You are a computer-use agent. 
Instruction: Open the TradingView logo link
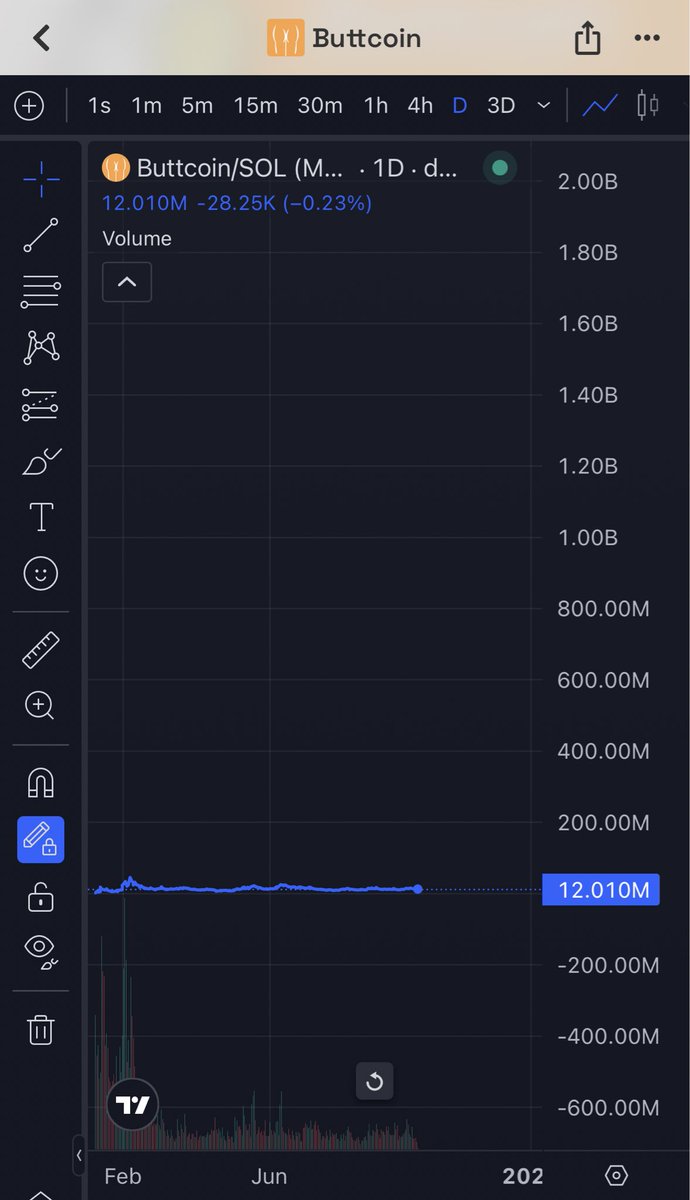[x=131, y=1106]
